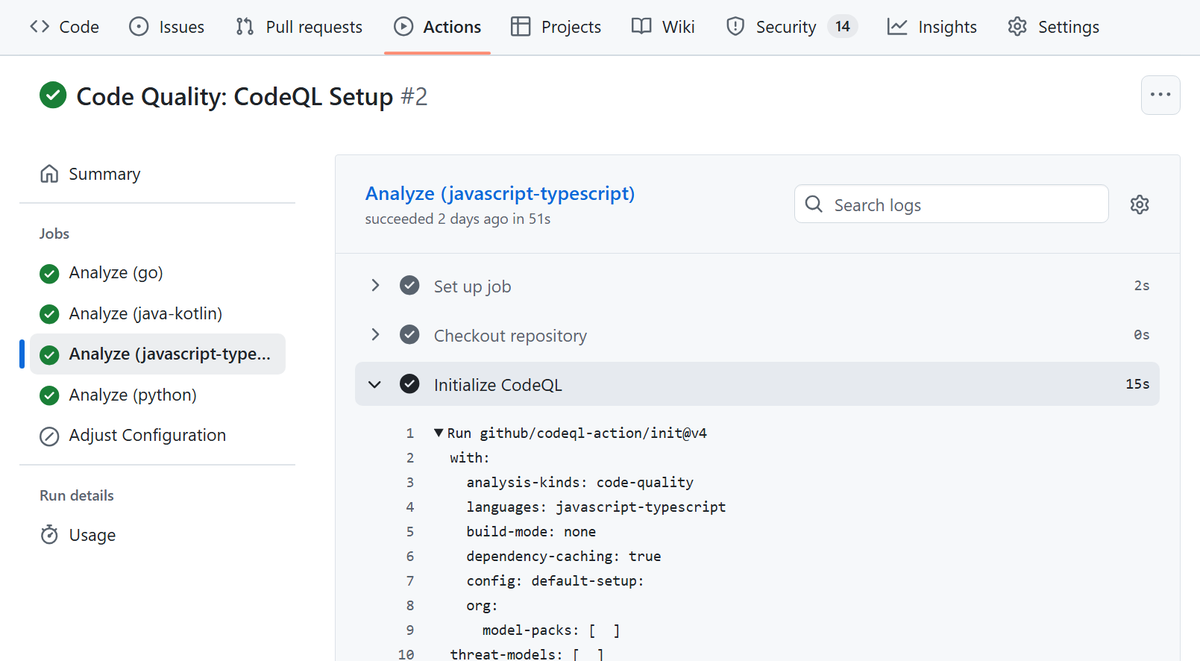
Task: Fold the Run github/codeql-action/init@v4 log group
Action: click(x=438, y=434)
